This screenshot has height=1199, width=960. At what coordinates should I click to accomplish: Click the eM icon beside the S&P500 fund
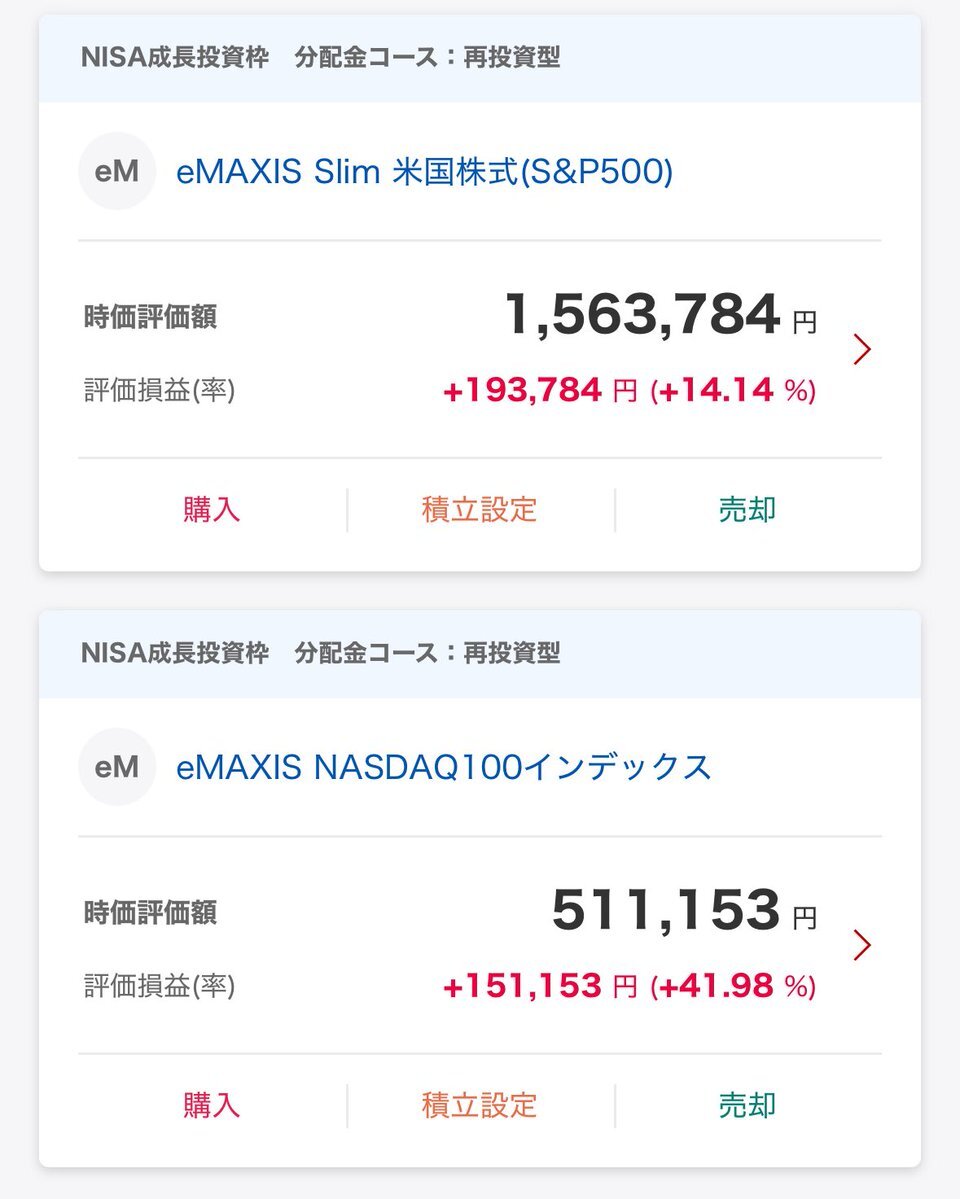click(117, 172)
